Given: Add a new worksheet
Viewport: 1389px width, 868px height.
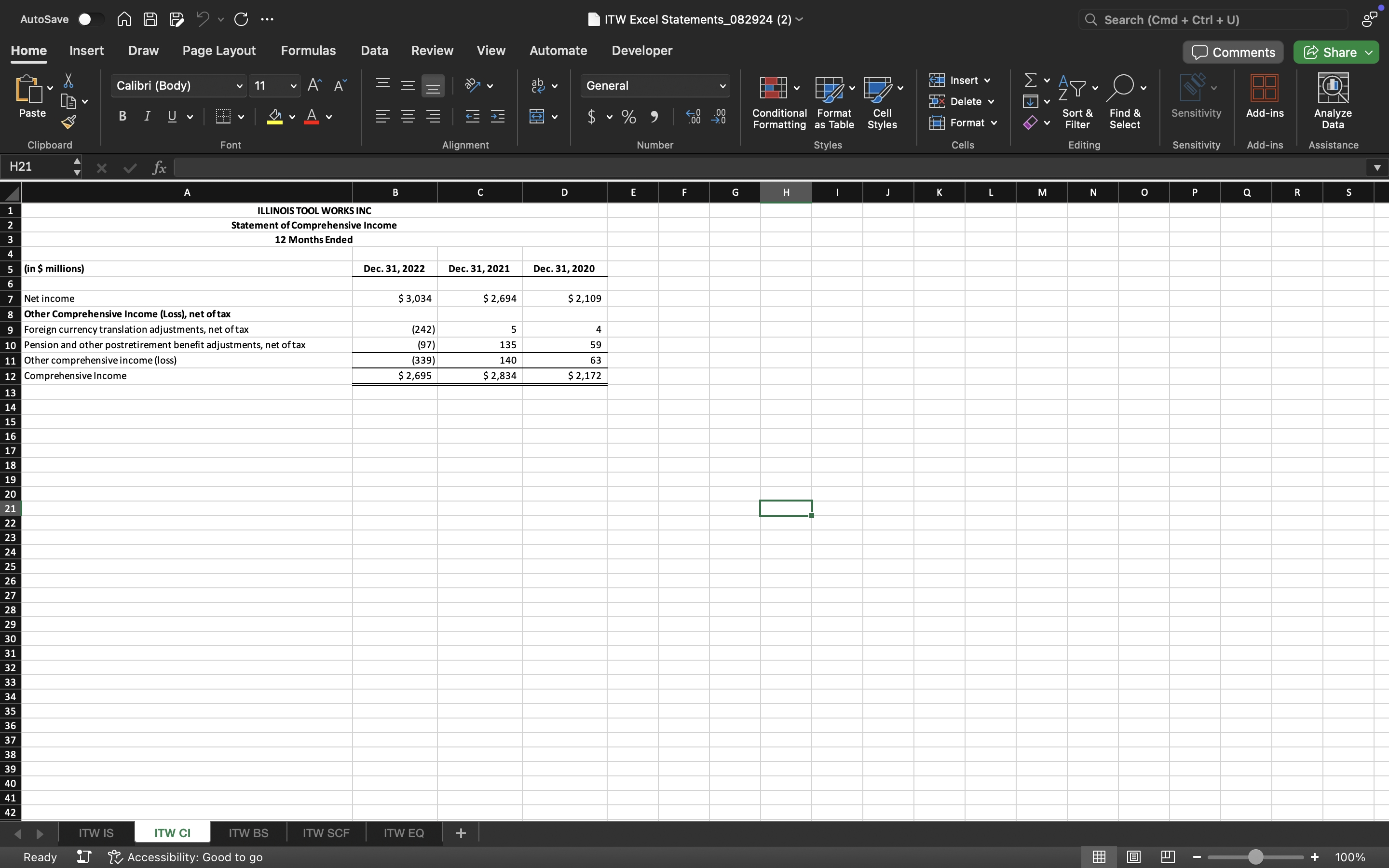Looking at the screenshot, I should (461, 832).
